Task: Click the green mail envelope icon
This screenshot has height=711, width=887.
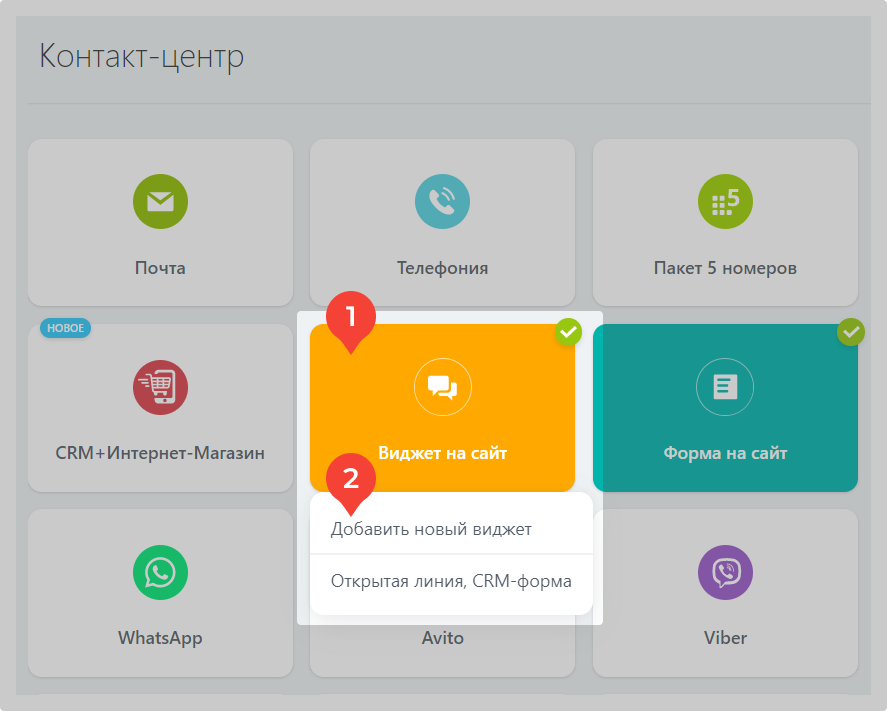Action: 160,202
